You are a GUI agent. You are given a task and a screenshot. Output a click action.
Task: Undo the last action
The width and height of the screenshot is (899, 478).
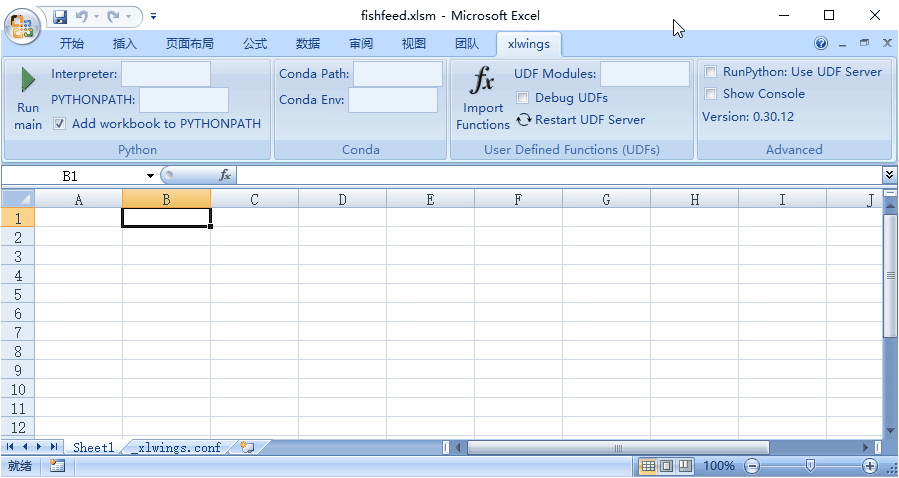pos(81,17)
